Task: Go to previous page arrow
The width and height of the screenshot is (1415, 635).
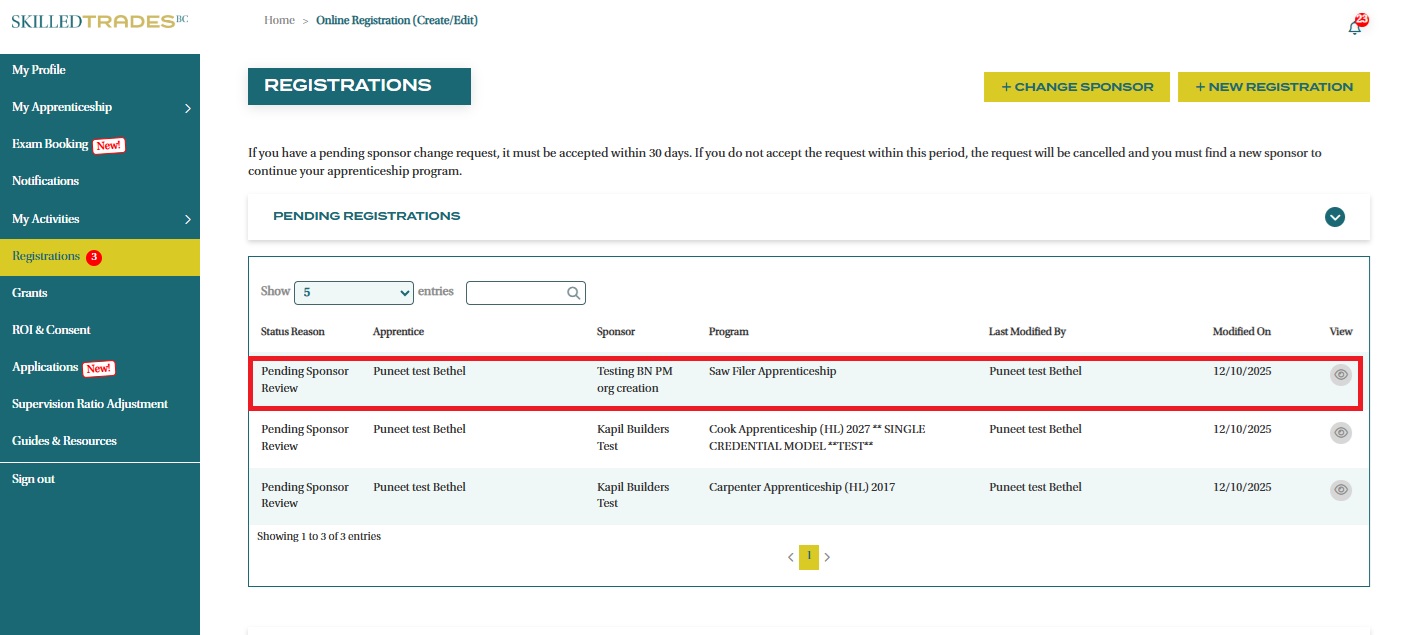Action: [790, 557]
